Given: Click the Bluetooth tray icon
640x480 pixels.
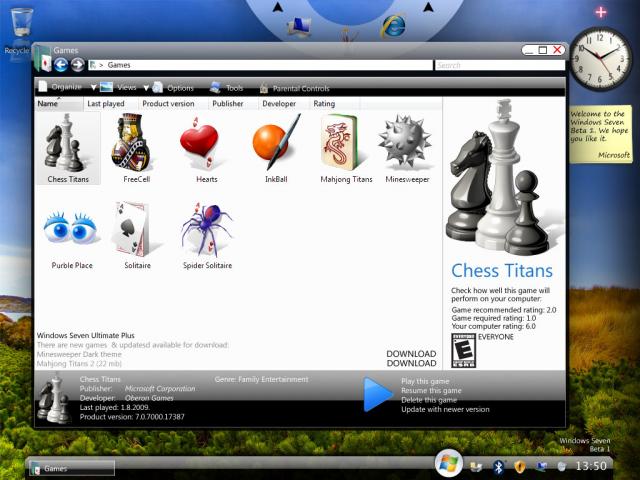Looking at the screenshot, I should 498,467.
